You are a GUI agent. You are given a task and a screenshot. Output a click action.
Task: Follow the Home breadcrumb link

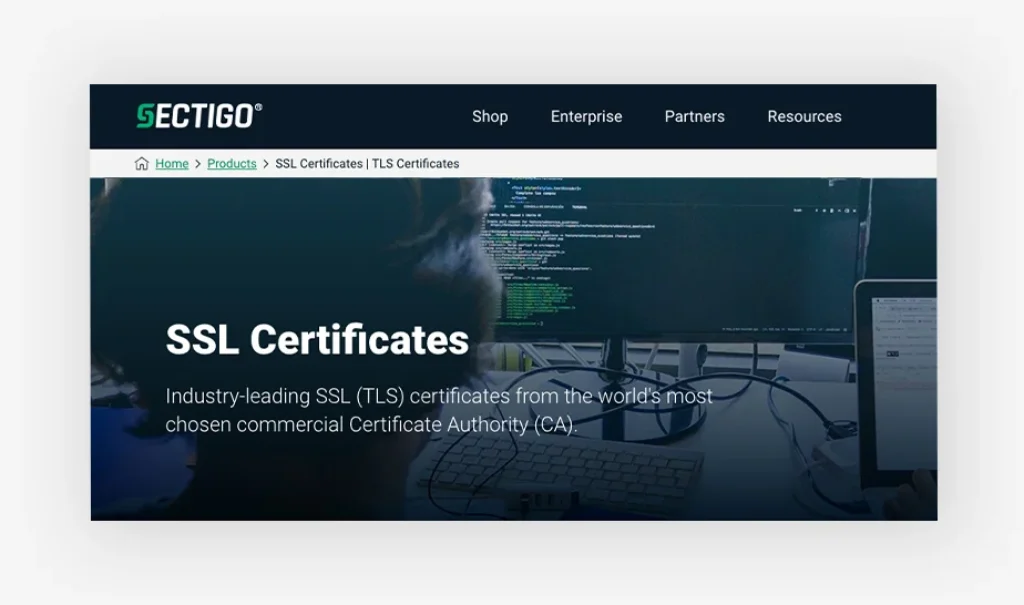172,164
